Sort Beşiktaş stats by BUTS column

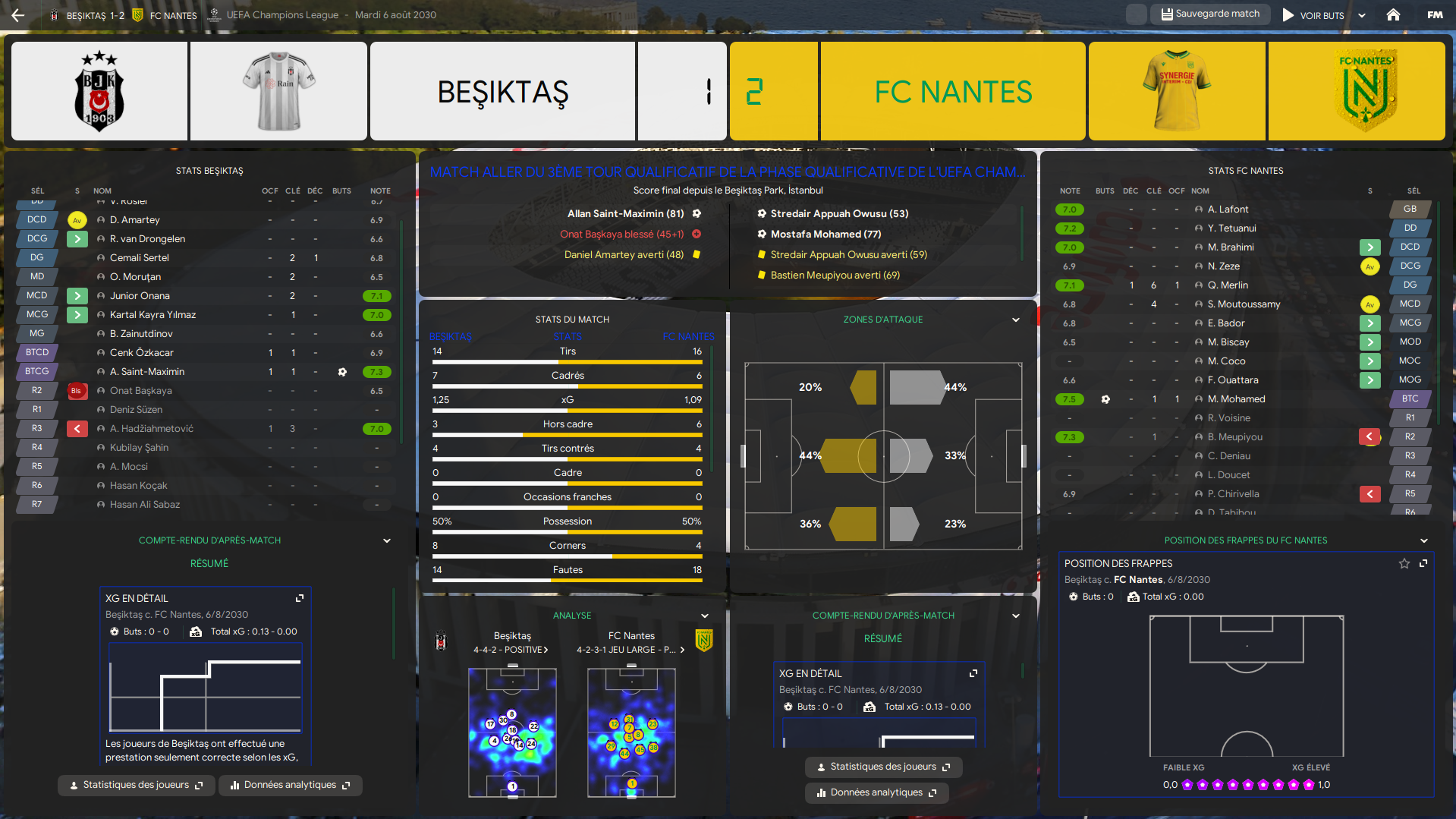tap(341, 191)
